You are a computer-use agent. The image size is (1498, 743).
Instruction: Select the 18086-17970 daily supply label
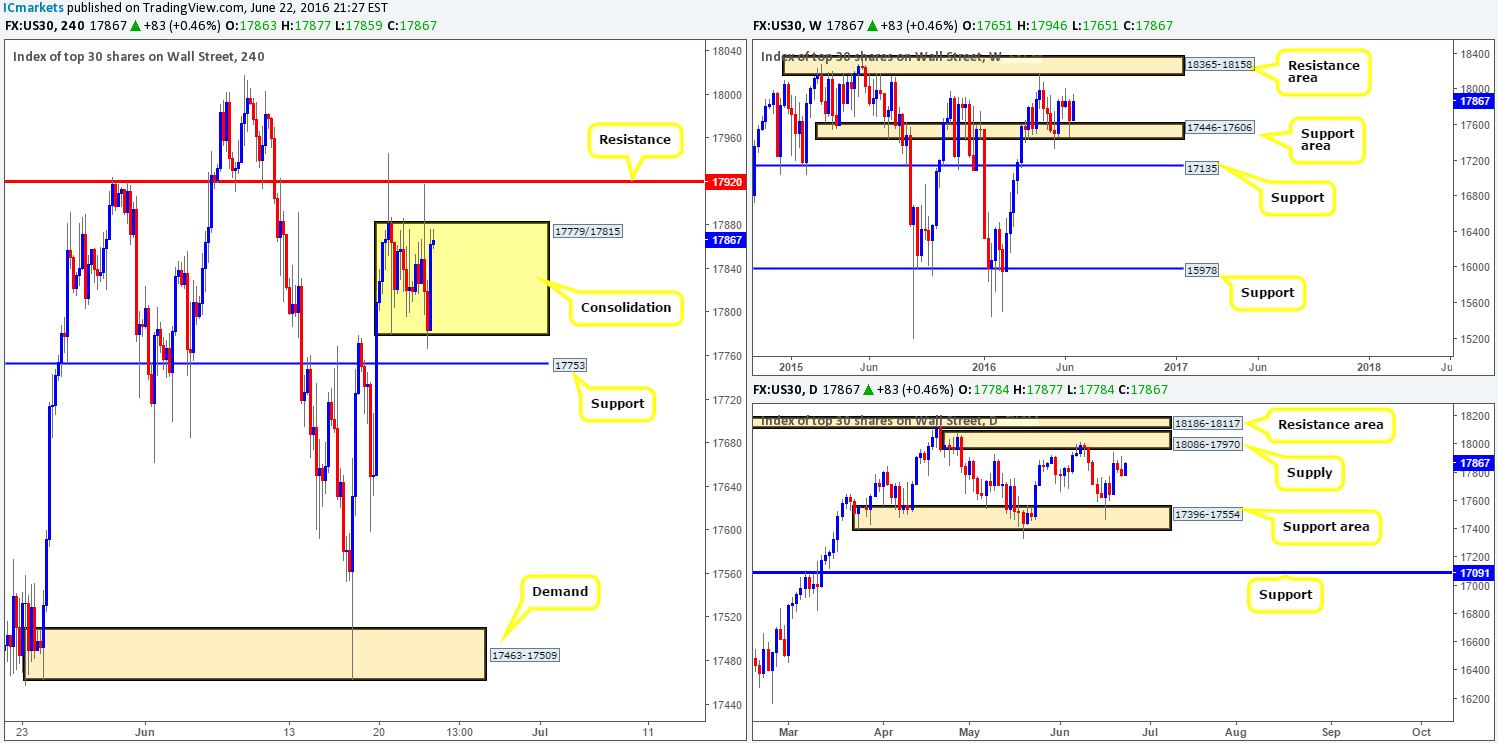(1208, 443)
